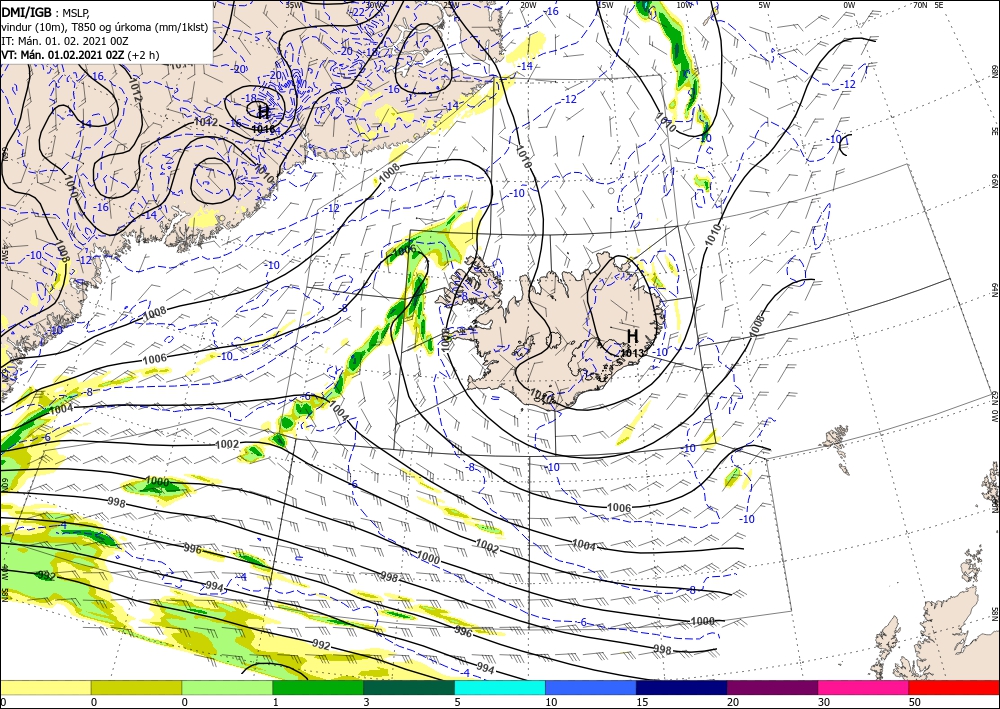The image size is (1000, 709).
Task: Click the '20W' longitude label at top
Action: [x=528, y=5]
